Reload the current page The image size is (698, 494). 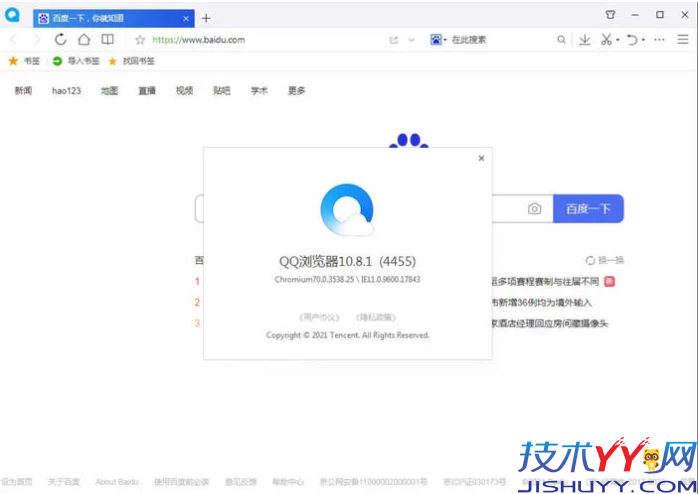(61, 40)
